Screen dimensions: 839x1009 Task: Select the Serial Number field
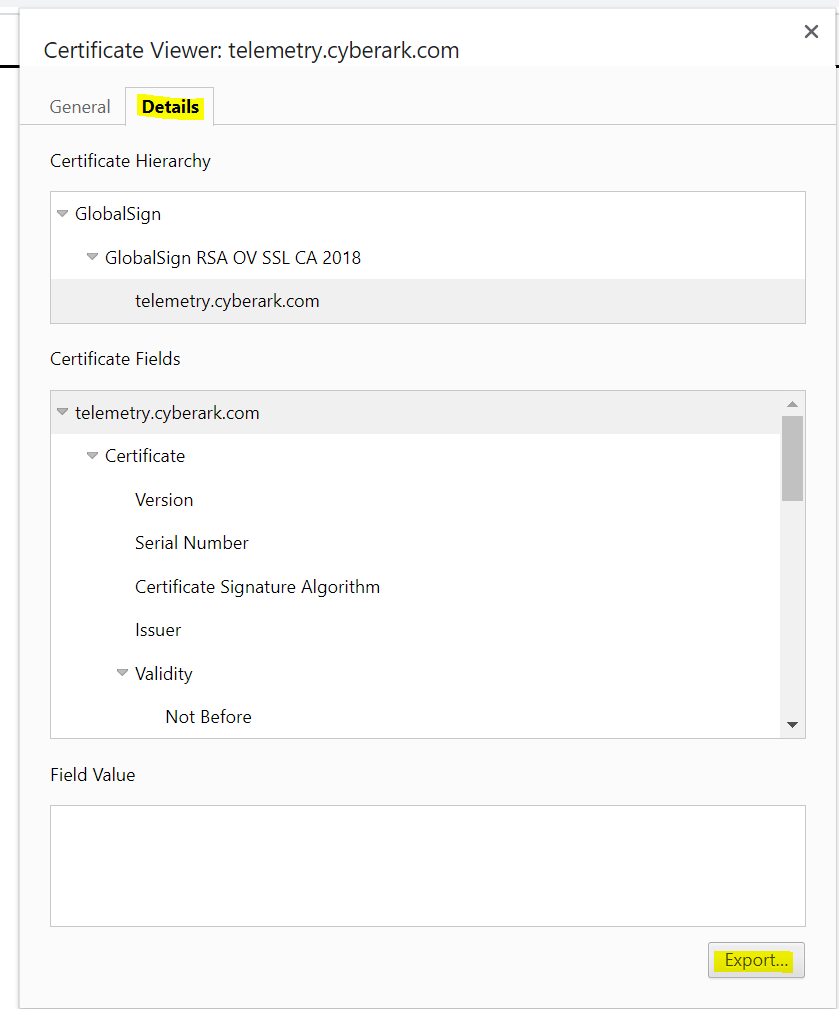pos(191,543)
